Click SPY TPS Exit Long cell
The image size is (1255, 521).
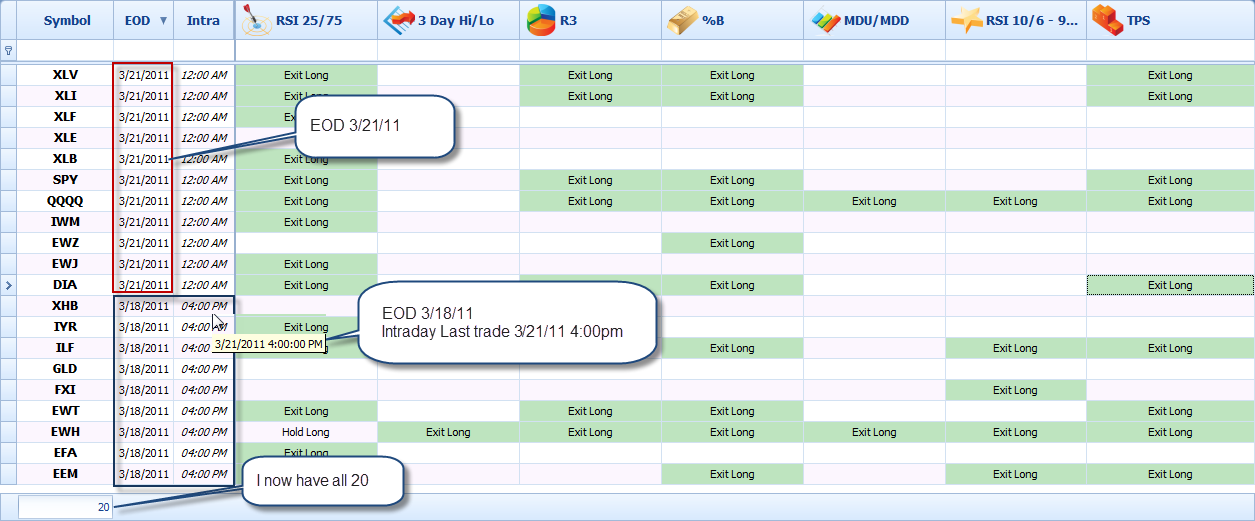tap(1170, 180)
